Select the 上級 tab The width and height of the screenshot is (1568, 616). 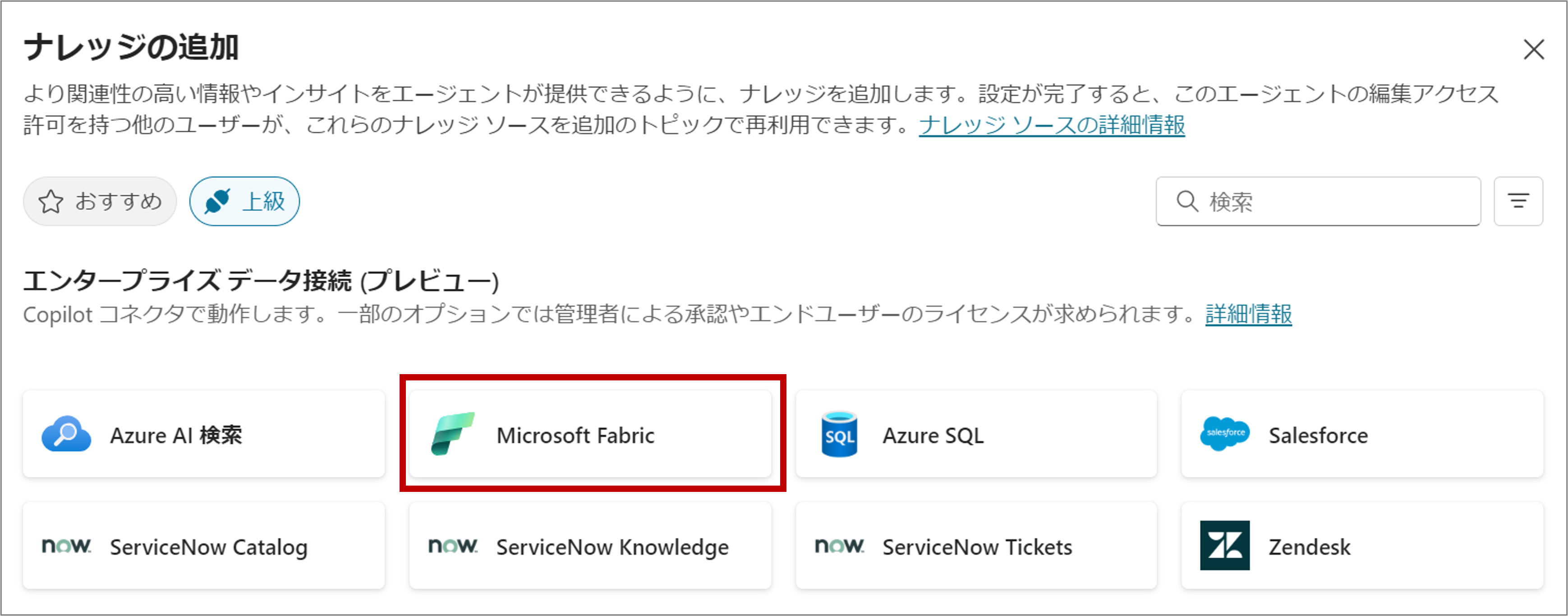coord(244,201)
